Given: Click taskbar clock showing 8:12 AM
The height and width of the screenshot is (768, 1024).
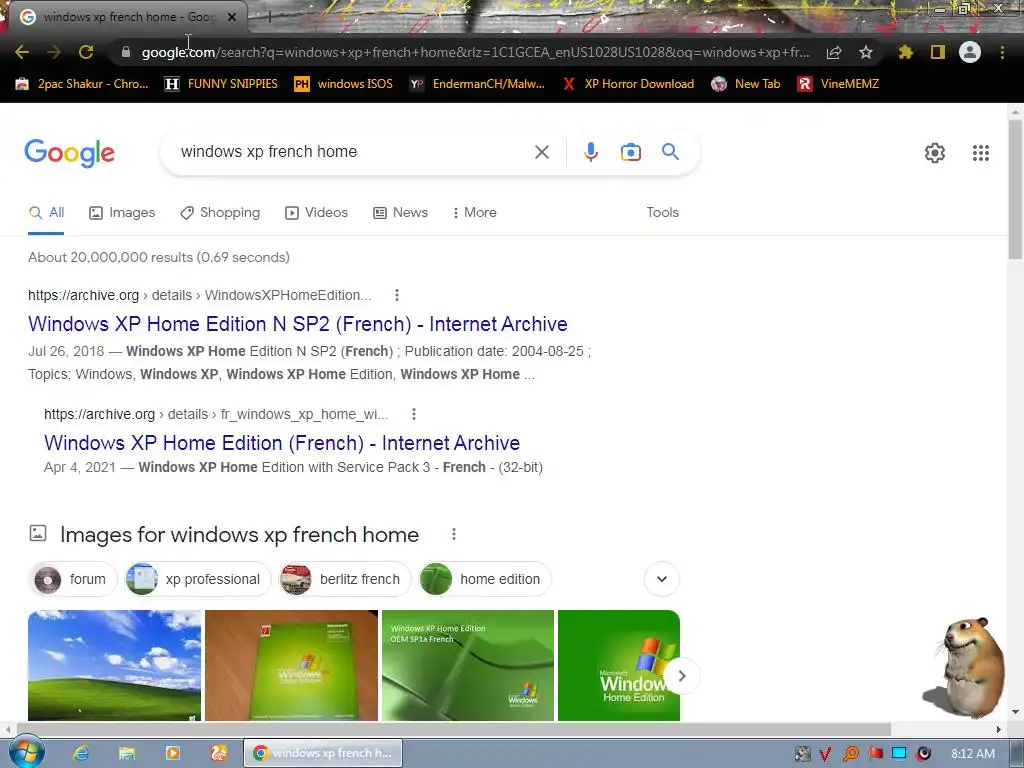Looking at the screenshot, I should tap(973, 754).
